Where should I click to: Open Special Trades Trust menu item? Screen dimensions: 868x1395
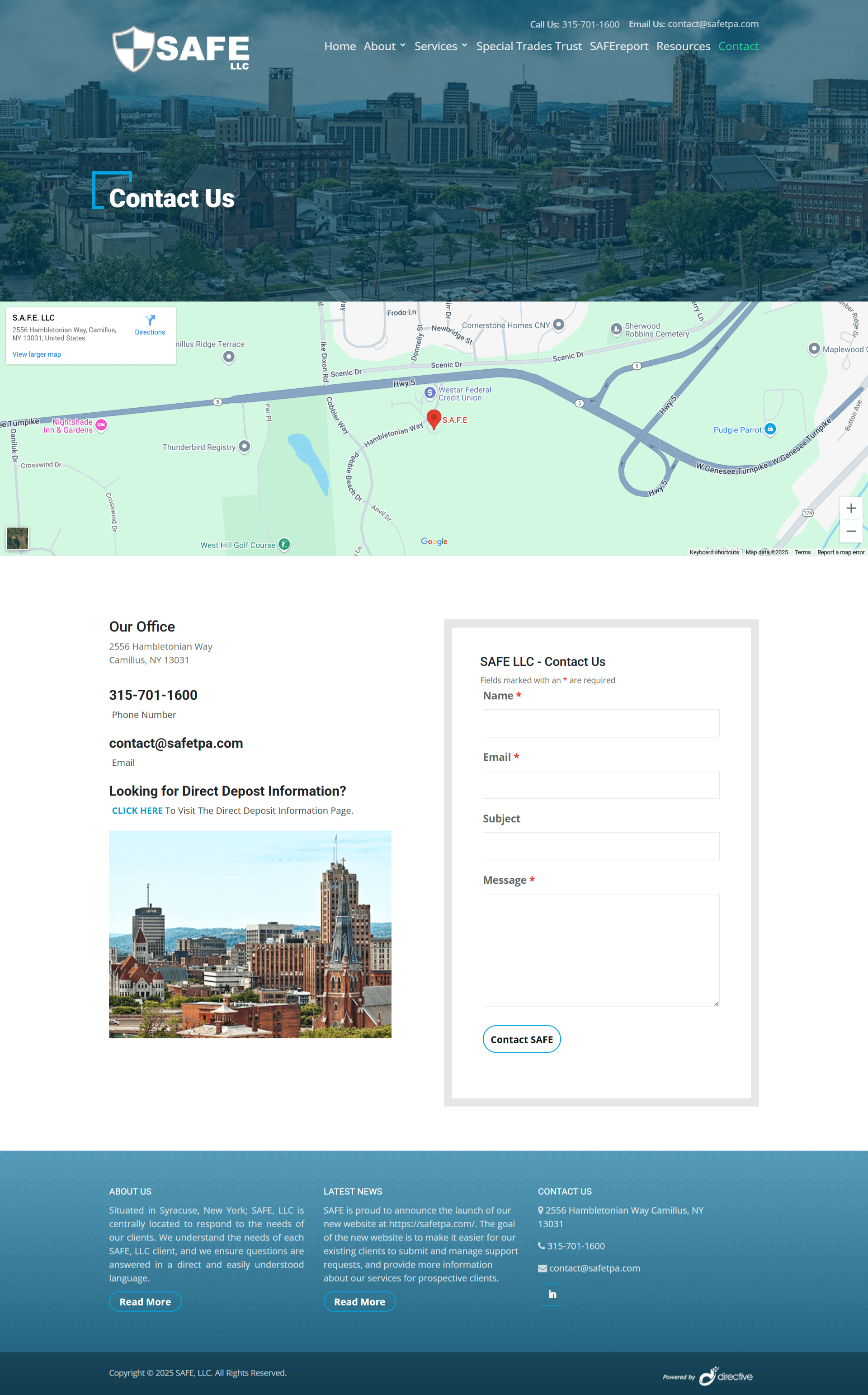pos(529,47)
